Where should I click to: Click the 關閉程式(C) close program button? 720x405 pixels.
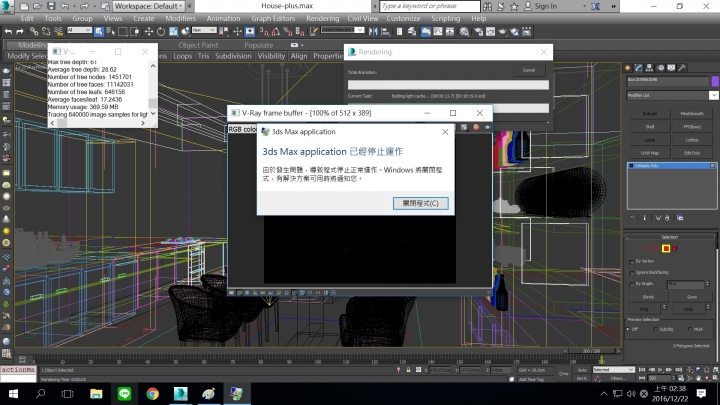pyautogui.click(x=421, y=203)
